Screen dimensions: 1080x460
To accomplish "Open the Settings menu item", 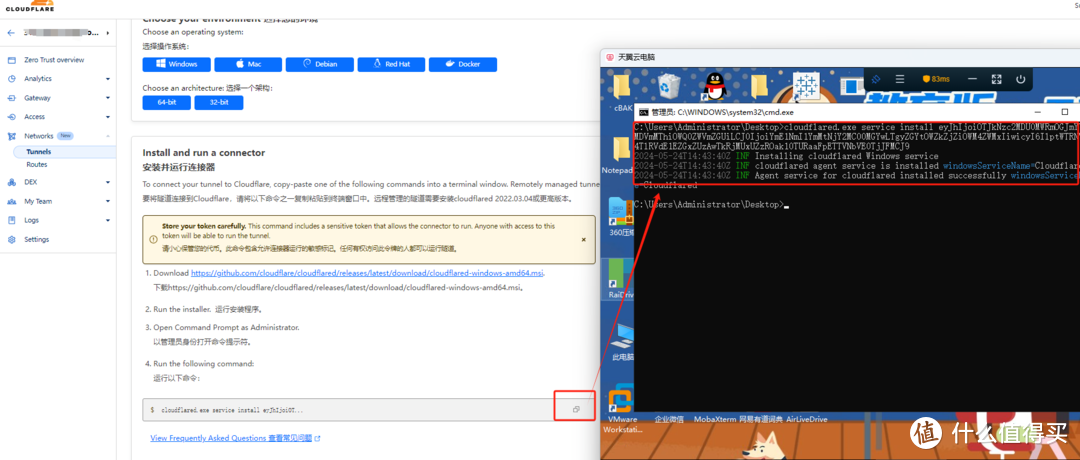I will (37, 240).
